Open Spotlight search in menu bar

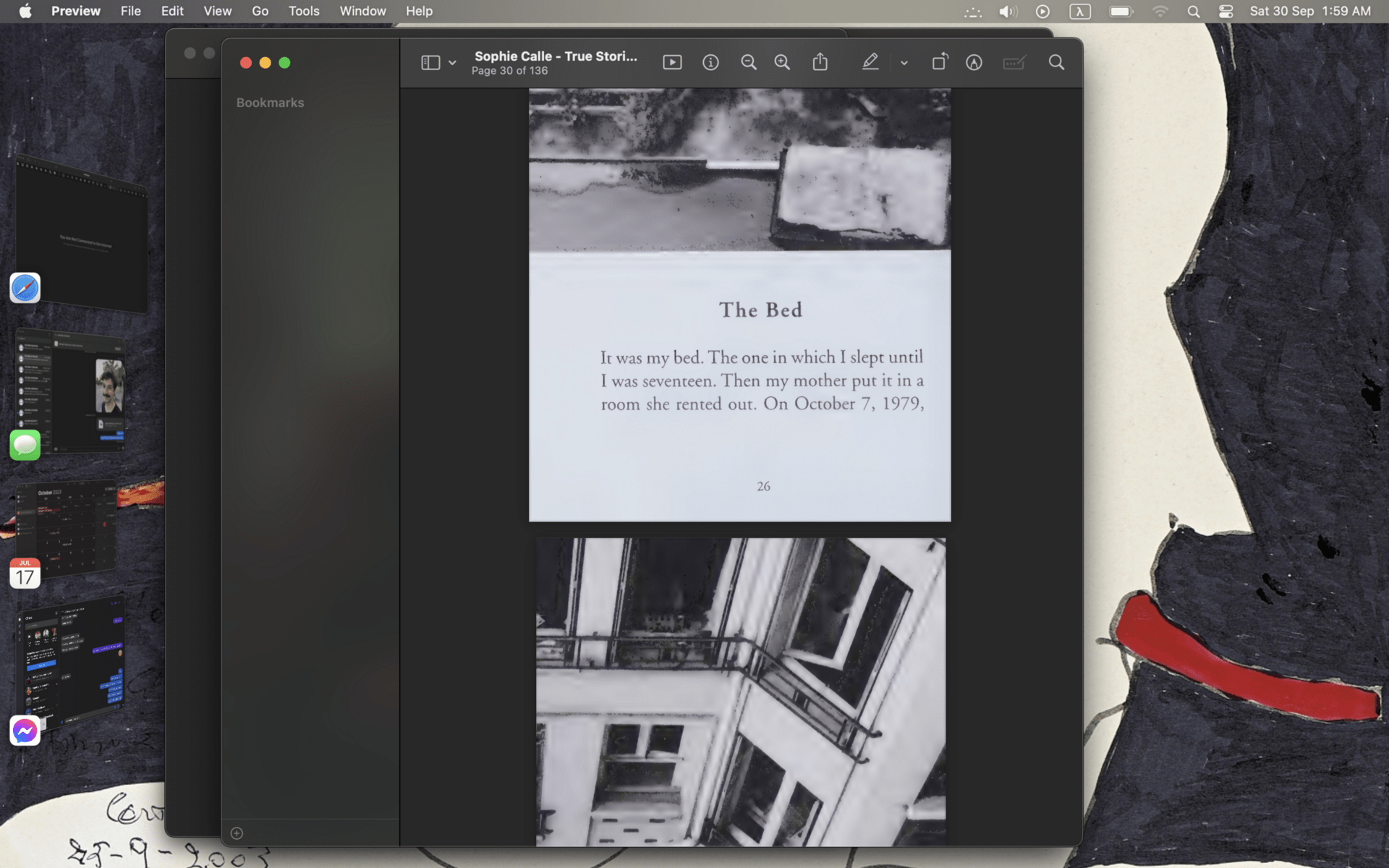tap(1194, 12)
